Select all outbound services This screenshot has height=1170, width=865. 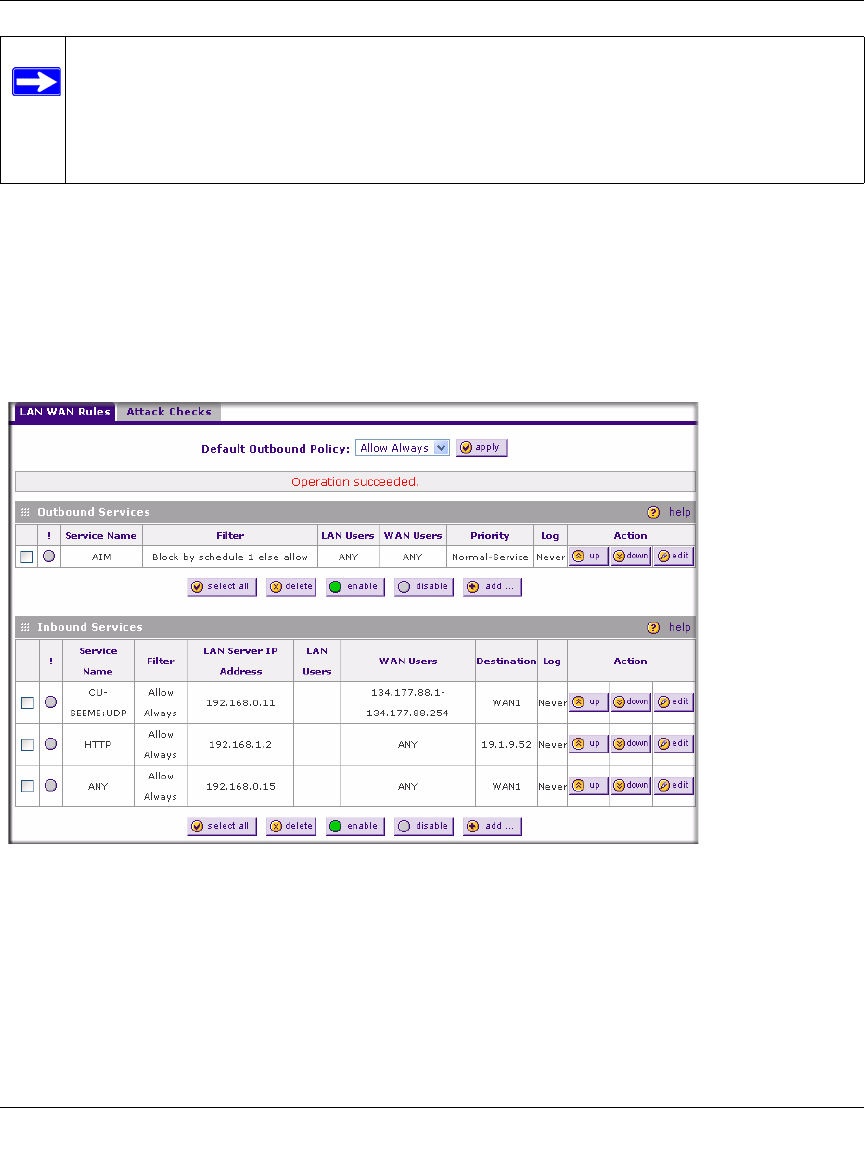pos(222,587)
